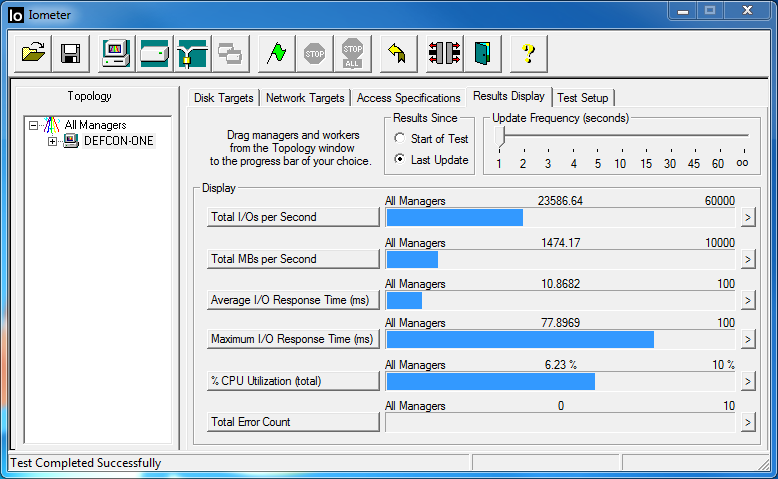
Task: Reset workers with yellow arrow icon
Action: [x=397, y=54]
